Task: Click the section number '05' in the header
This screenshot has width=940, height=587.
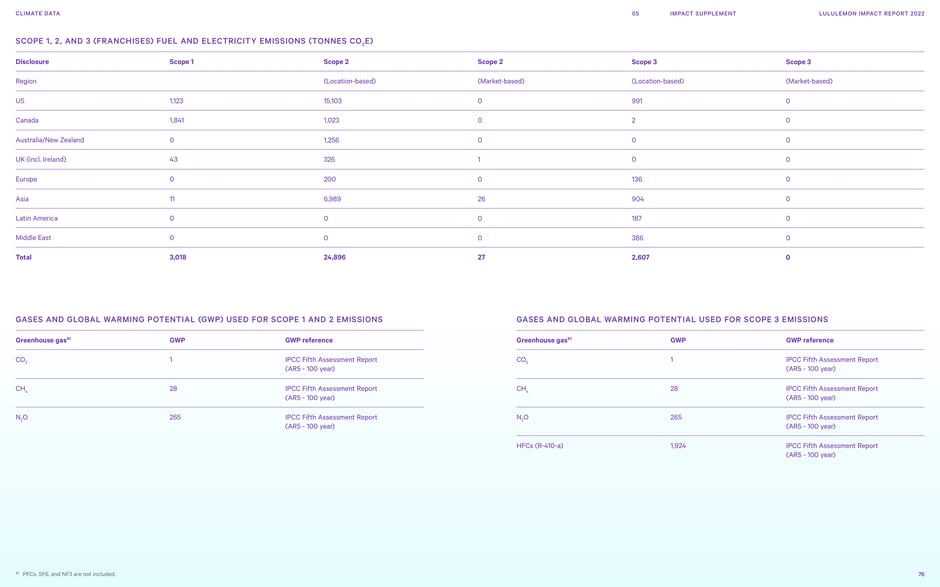Action: pos(635,13)
